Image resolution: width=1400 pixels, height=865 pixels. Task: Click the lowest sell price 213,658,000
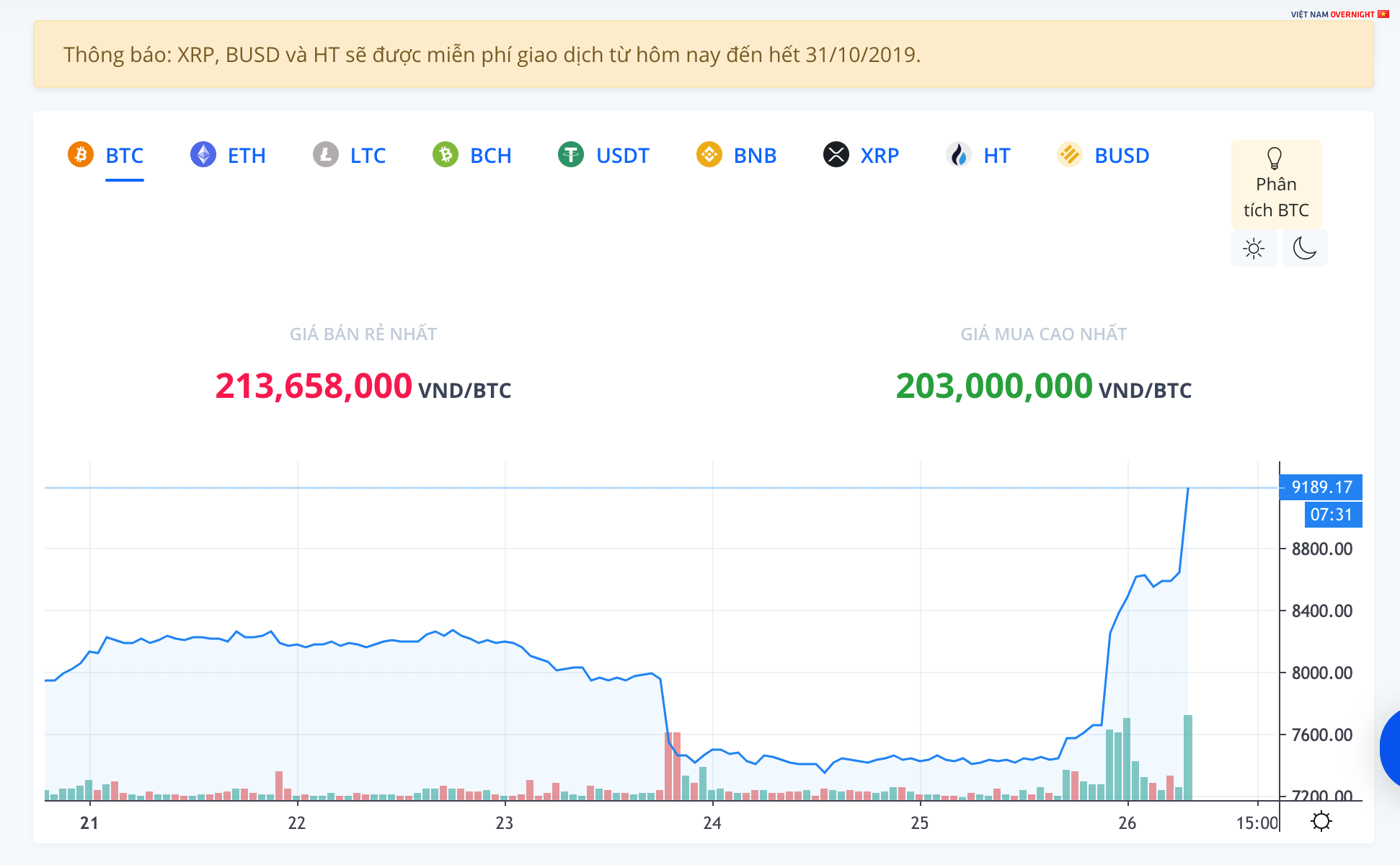[314, 386]
